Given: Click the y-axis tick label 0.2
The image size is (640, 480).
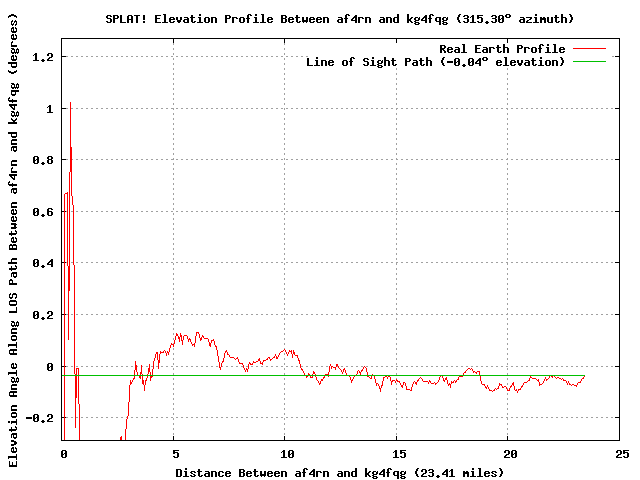Looking at the screenshot, I should click(x=43, y=315).
